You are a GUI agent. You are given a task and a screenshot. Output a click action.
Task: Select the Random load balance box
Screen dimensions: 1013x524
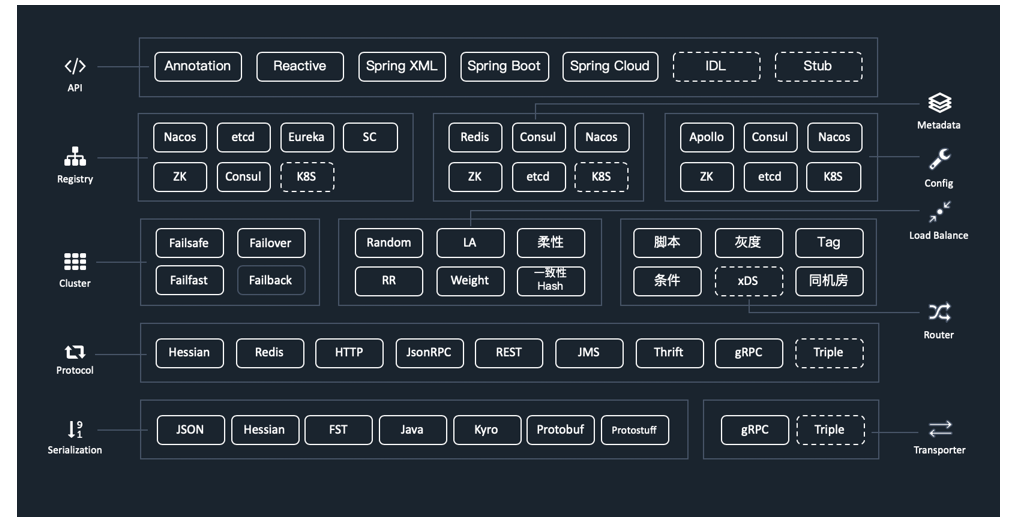click(389, 243)
